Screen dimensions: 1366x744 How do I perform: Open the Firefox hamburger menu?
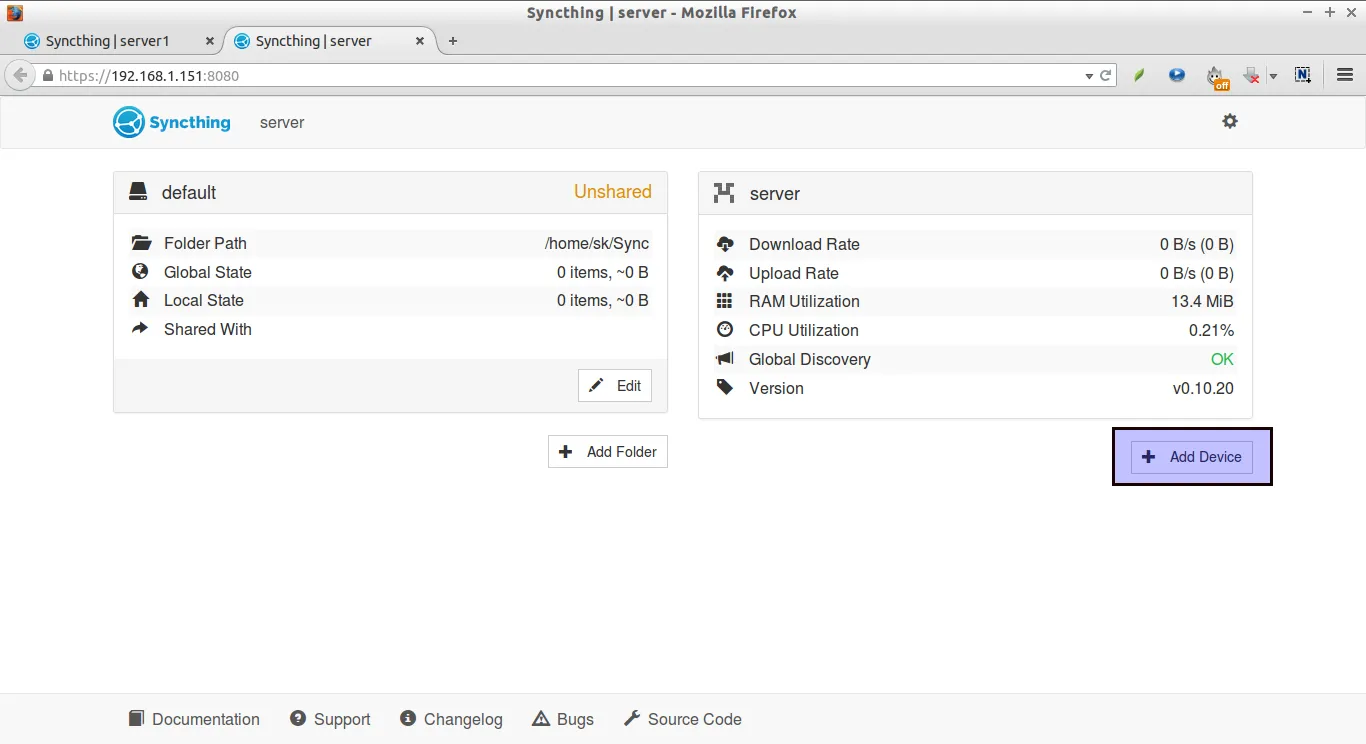(1344, 75)
